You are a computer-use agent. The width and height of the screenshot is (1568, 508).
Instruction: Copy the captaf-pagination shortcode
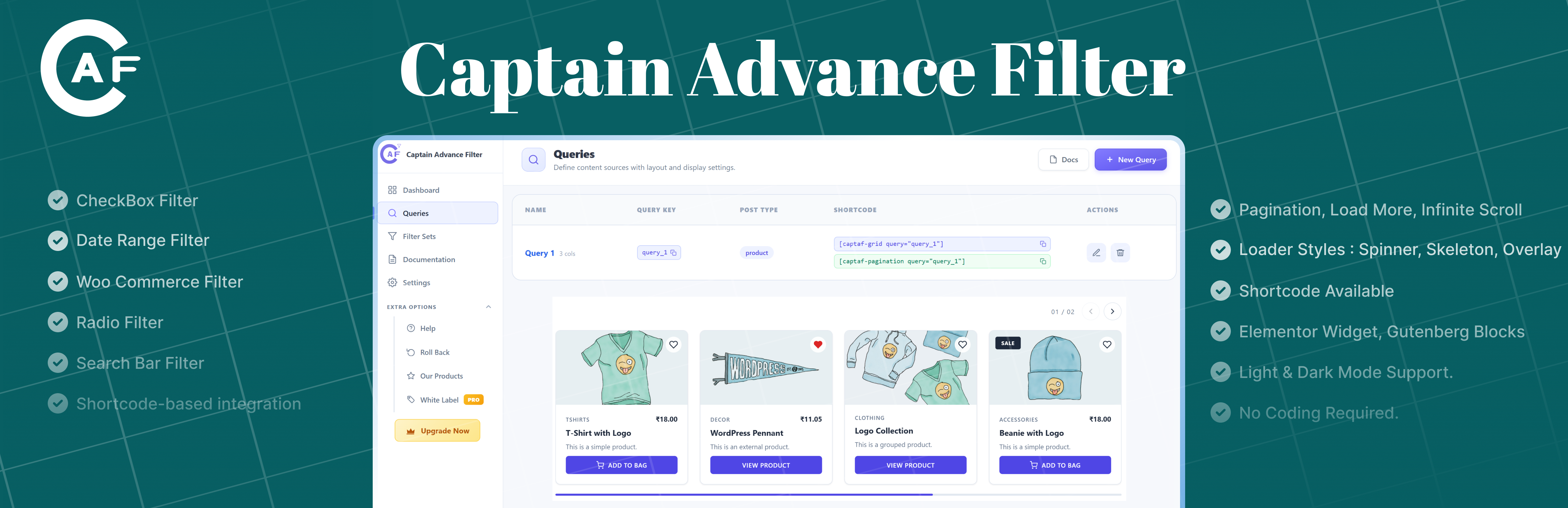(x=1043, y=261)
